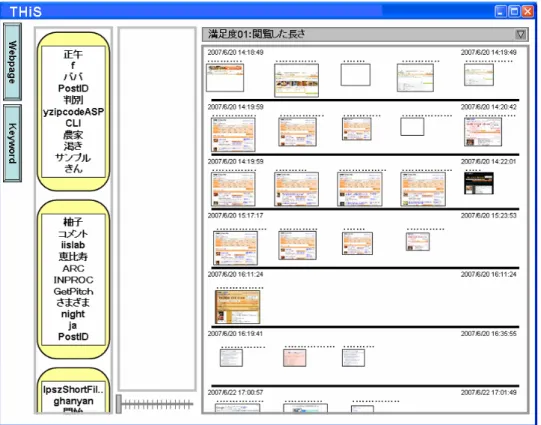The image size is (541, 425).
Task: Click the timeline slider handle
Action: pyautogui.click(x=118, y=404)
